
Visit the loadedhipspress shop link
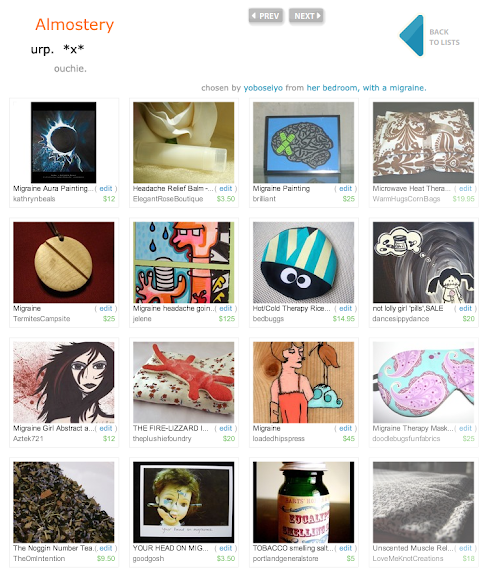tap(279, 439)
